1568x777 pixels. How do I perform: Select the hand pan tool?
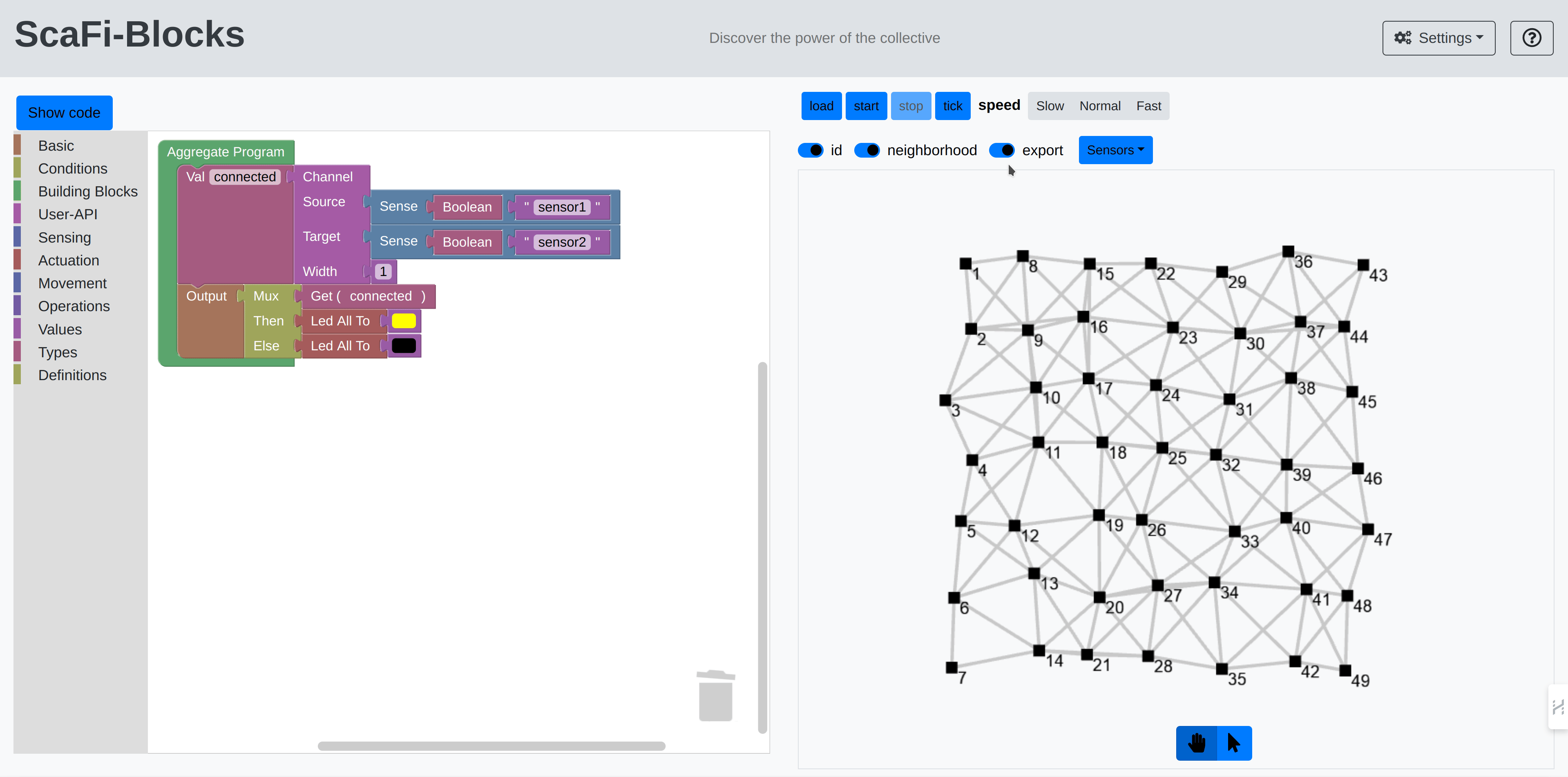1196,742
